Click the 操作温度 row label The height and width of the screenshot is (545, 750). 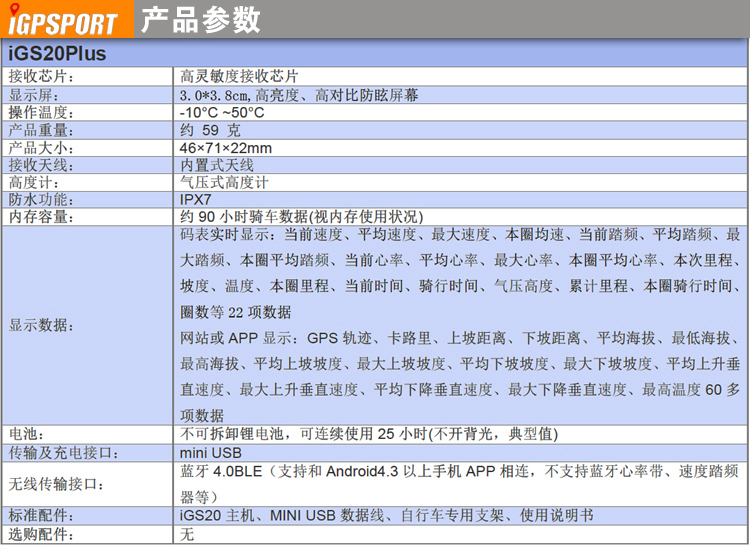pos(41,112)
